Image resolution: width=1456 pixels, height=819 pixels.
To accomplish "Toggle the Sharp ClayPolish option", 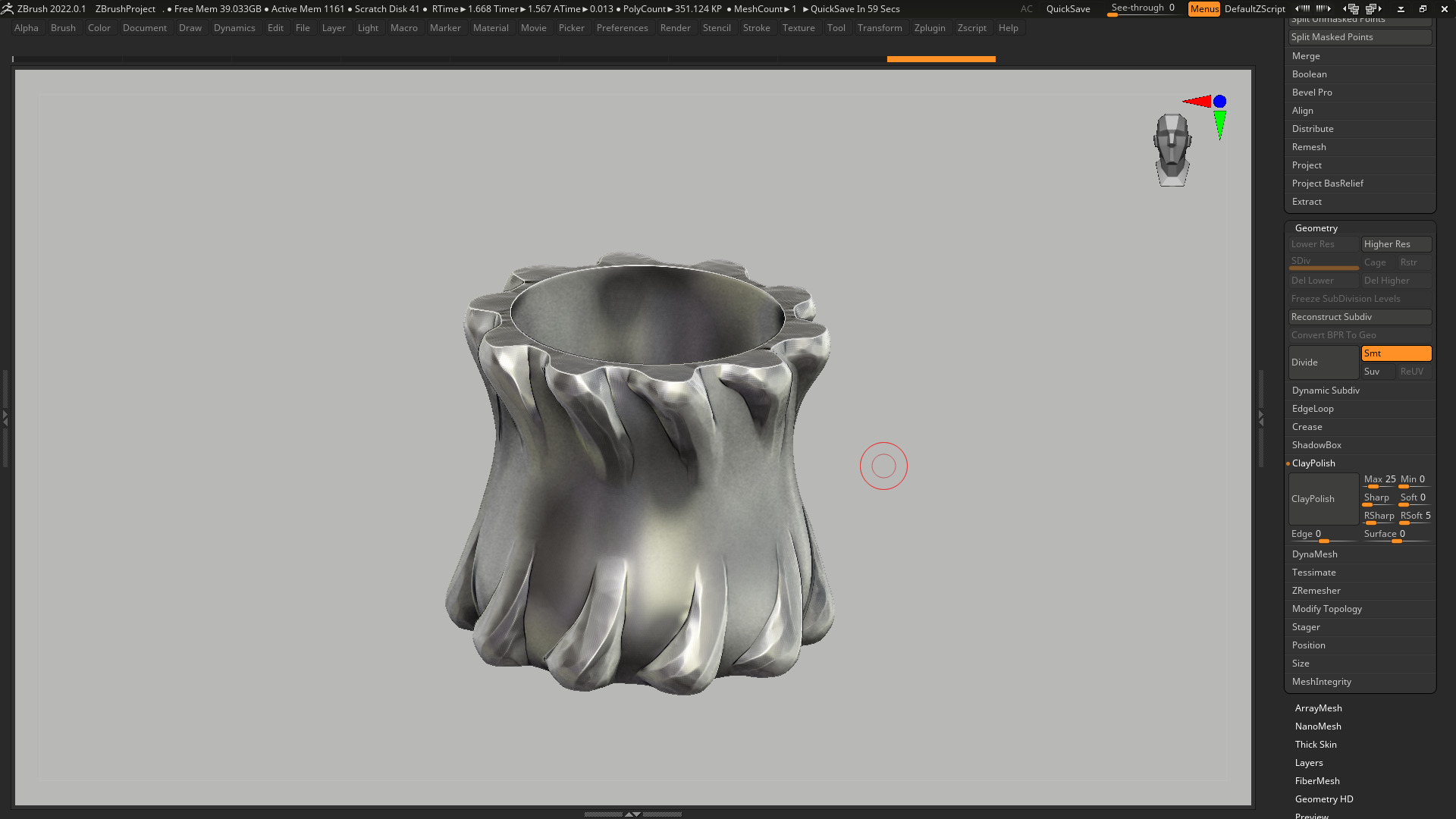I will [1378, 498].
